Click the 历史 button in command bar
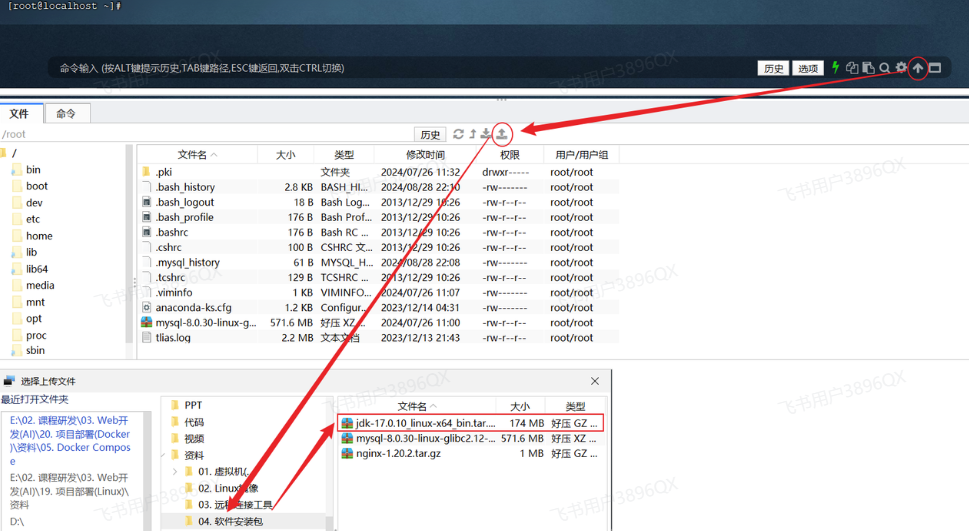Screen dimensions: 969x531 click(x=774, y=68)
